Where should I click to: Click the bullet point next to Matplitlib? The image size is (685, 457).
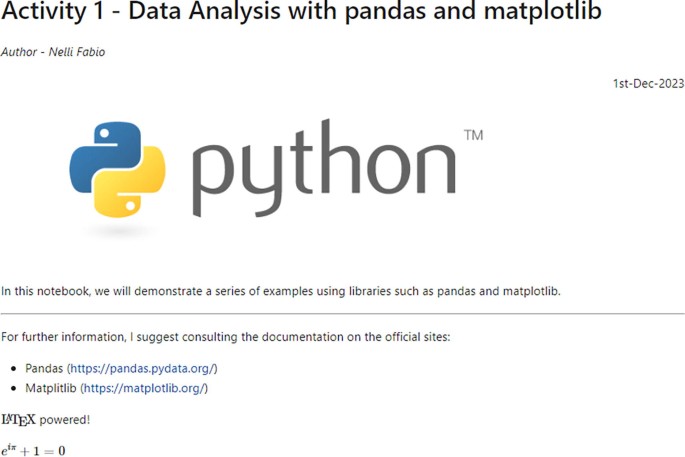point(14,388)
